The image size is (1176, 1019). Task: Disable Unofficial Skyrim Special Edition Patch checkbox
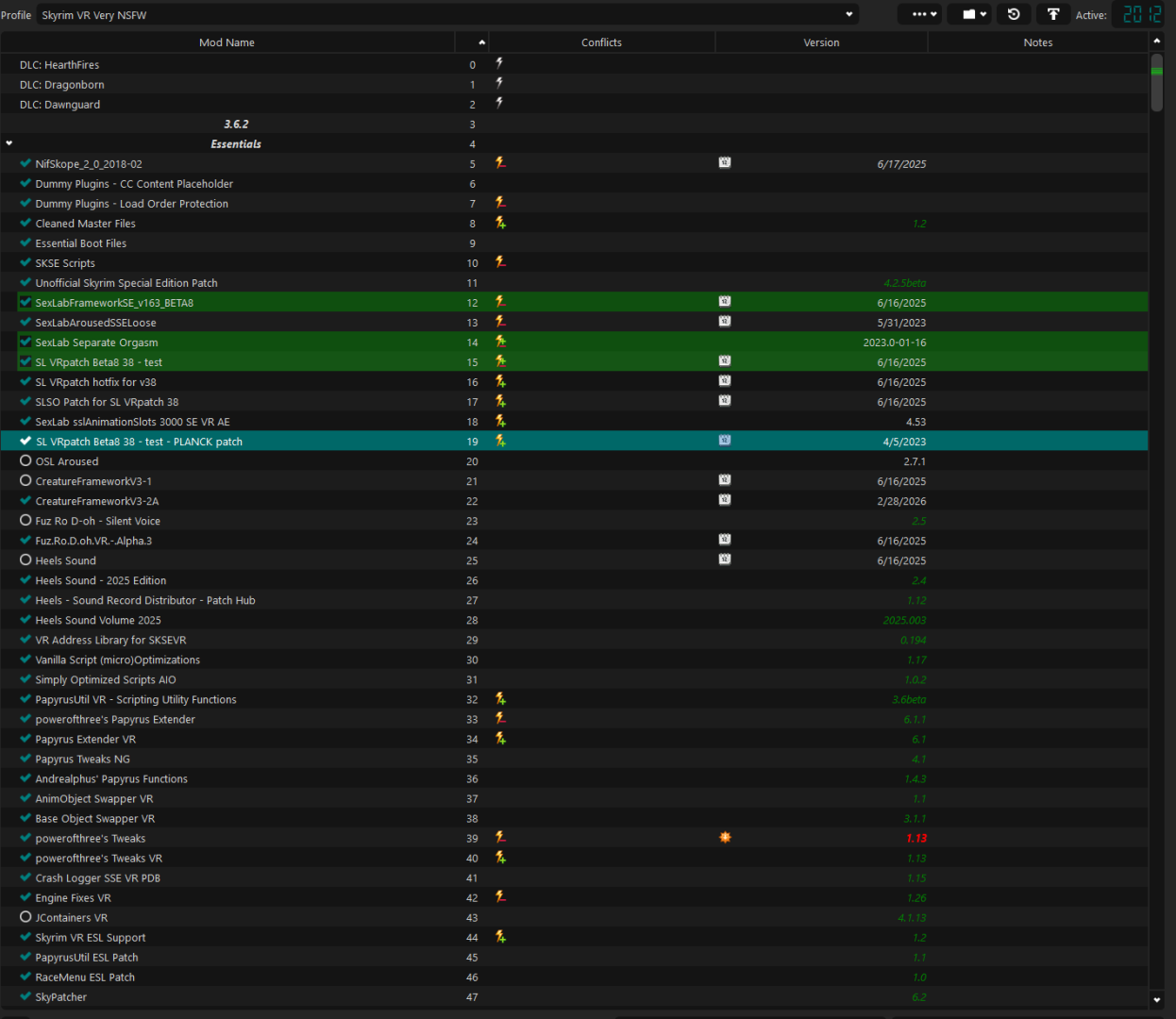[x=25, y=282]
